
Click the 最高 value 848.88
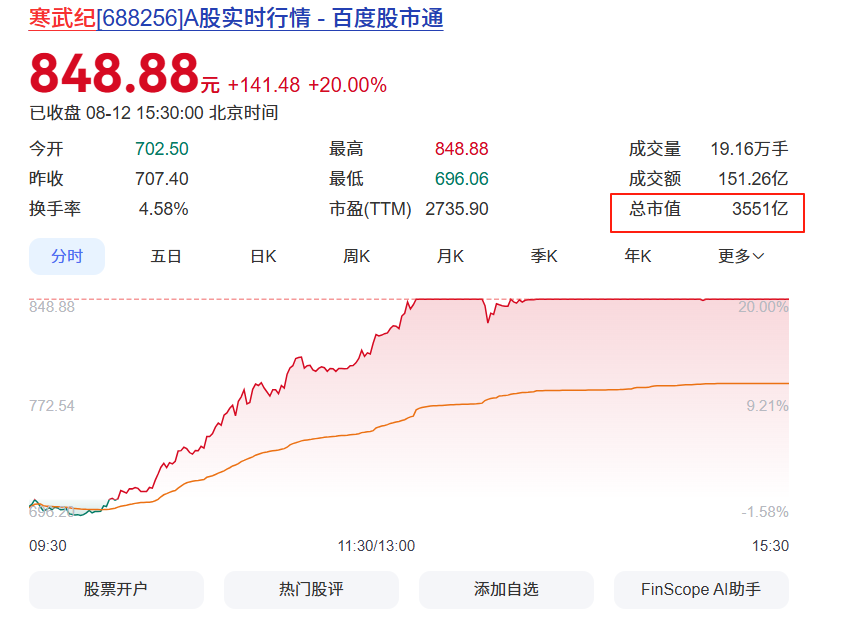pyautogui.click(x=461, y=149)
